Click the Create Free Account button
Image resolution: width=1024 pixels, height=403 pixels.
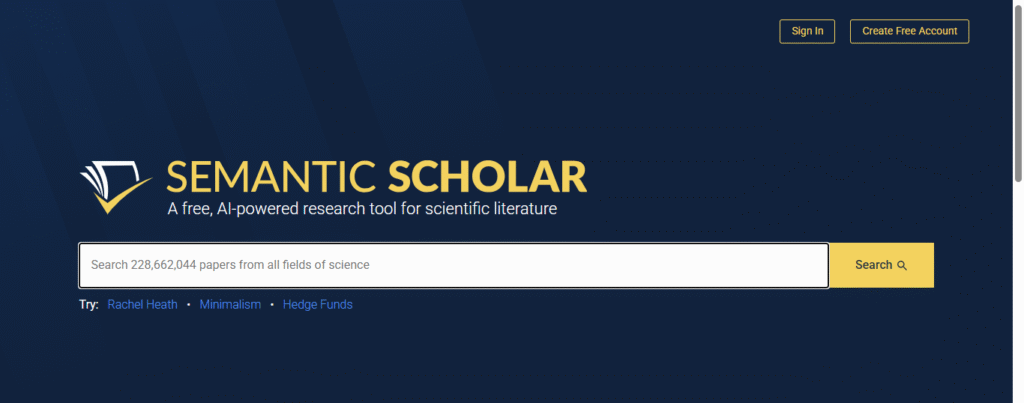(909, 31)
